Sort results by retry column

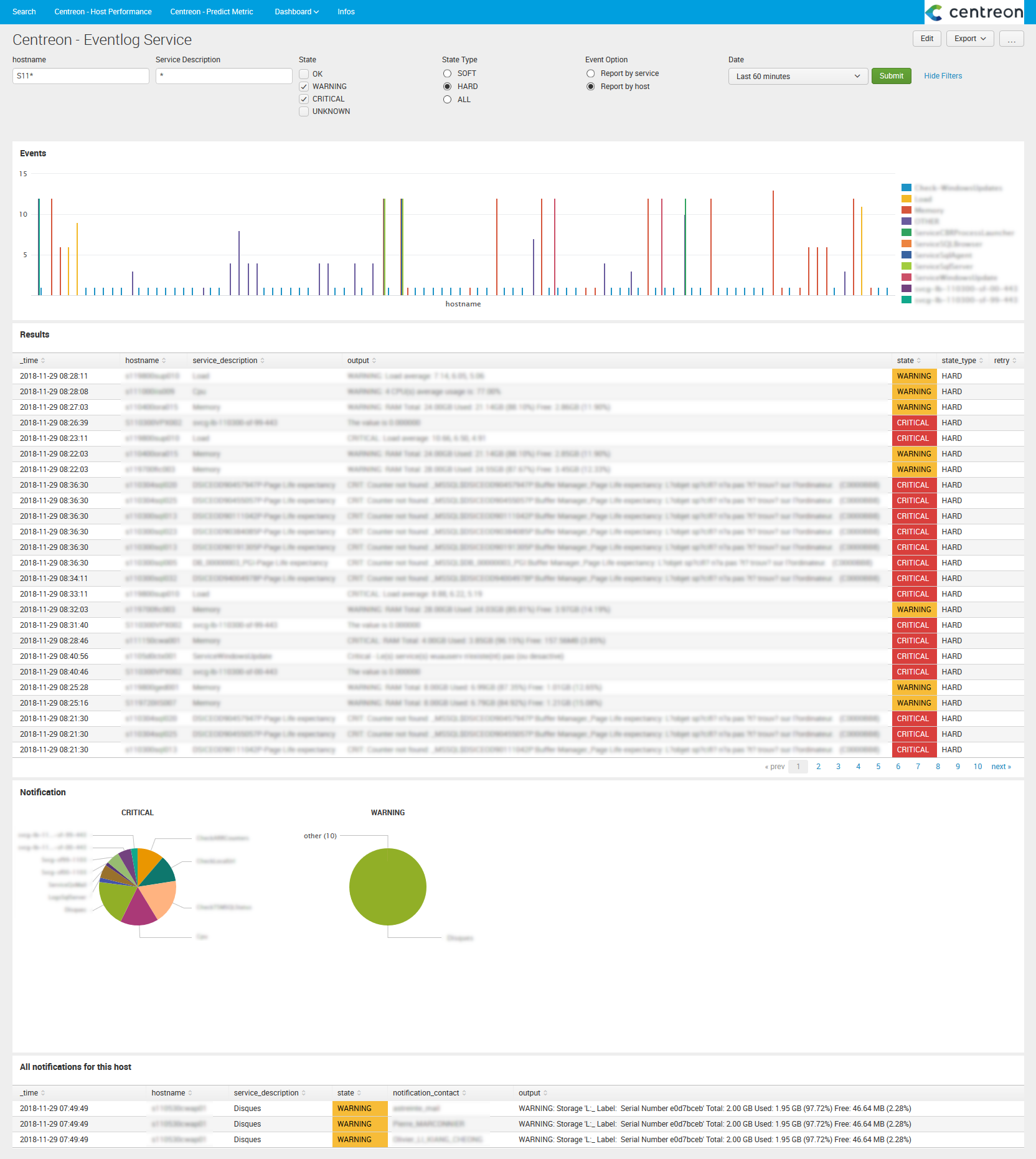(x=1005, y=361)
